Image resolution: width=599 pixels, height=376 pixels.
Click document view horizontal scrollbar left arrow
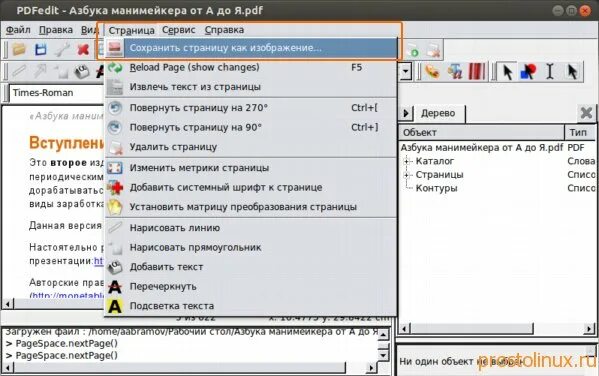point(8,304)
